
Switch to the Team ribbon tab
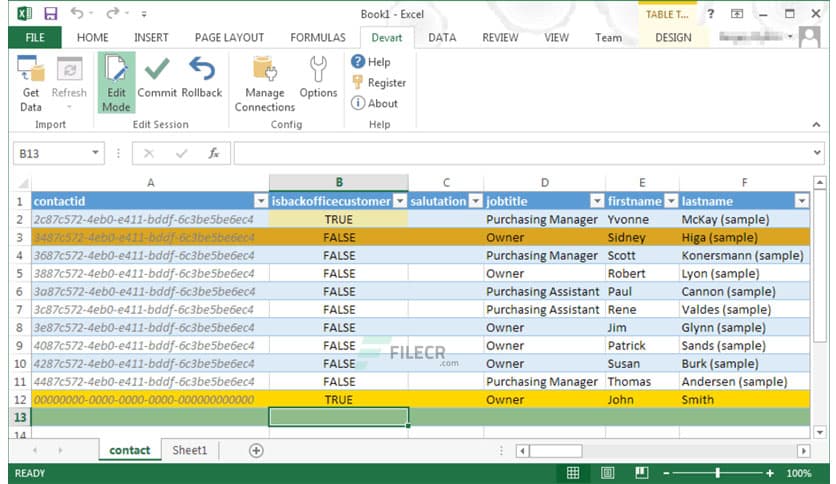(608, 37)
